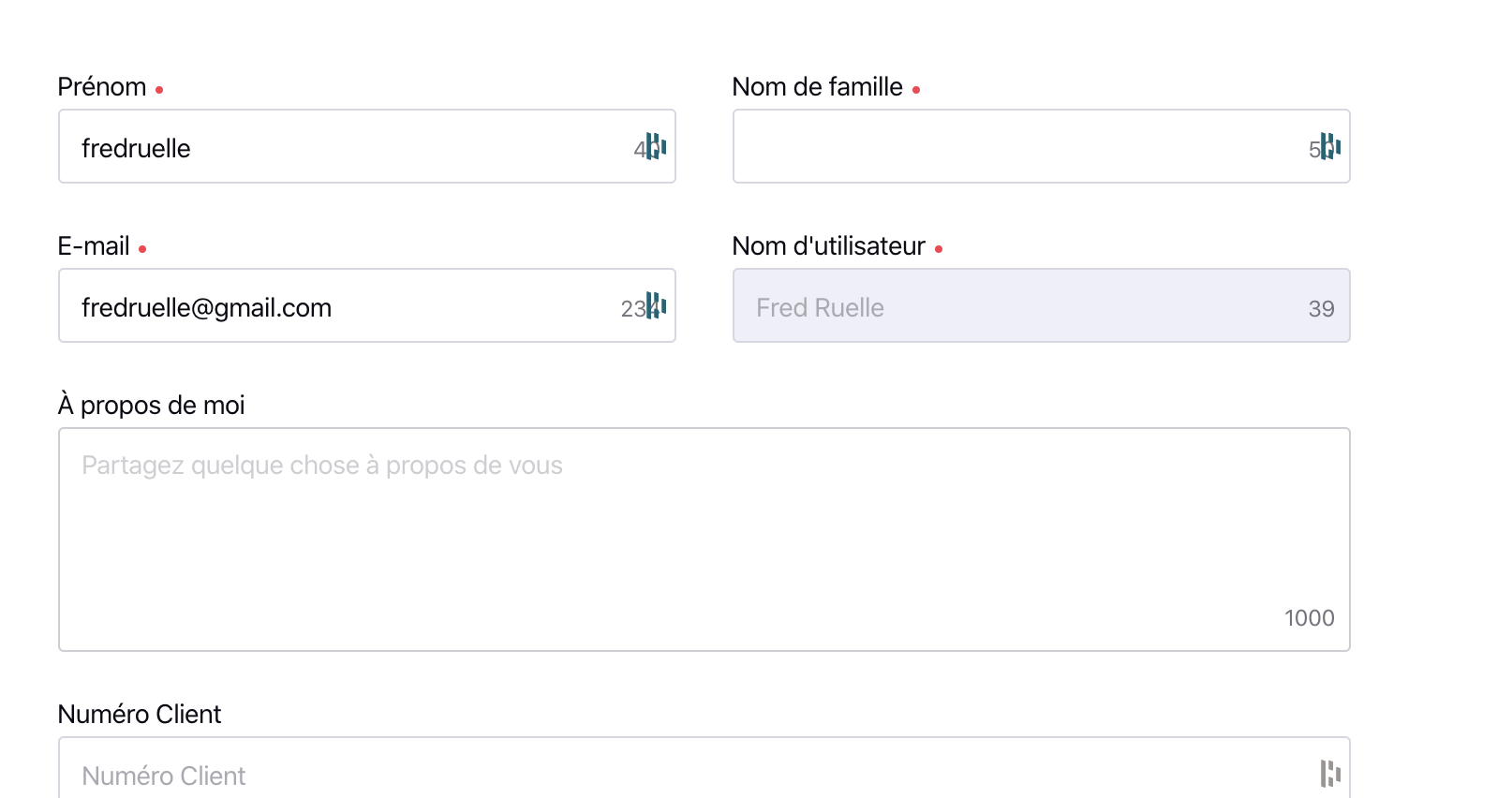Select the 39 counter in the username field
The width and height of the screenshot is (1512, 798).
click(1321, 309)
